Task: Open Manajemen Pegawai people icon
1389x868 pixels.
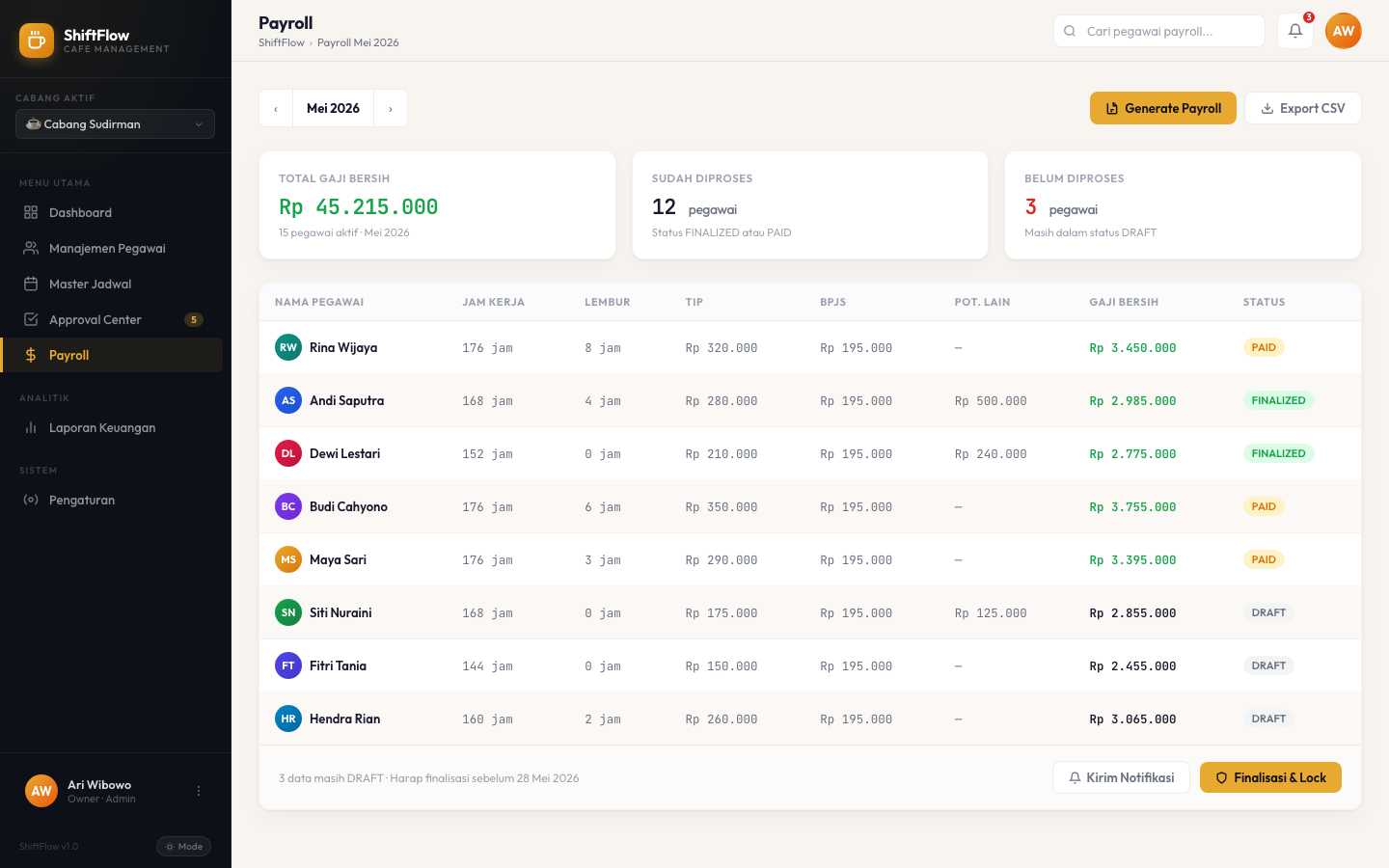Action: 31,248
